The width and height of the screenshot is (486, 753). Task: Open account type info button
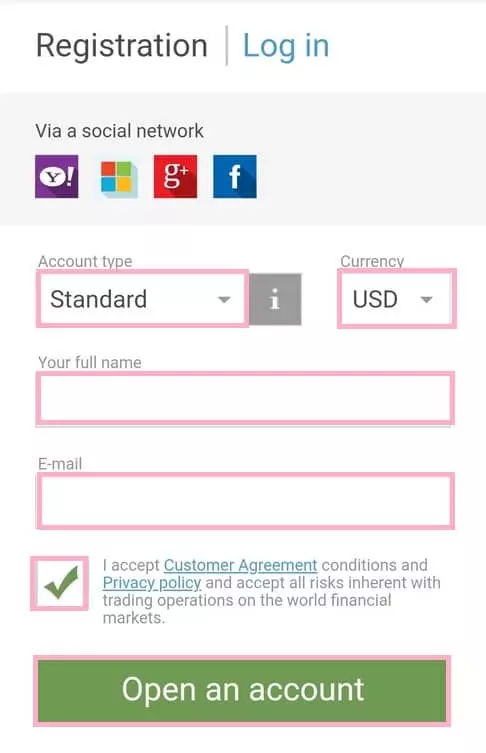point(275,299)
